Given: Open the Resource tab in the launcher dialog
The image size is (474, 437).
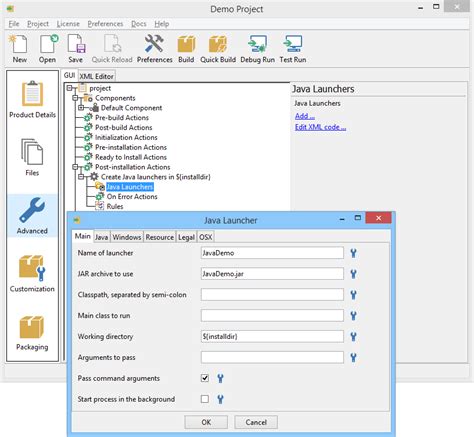Looking at the screenshot, I should 160,237.
